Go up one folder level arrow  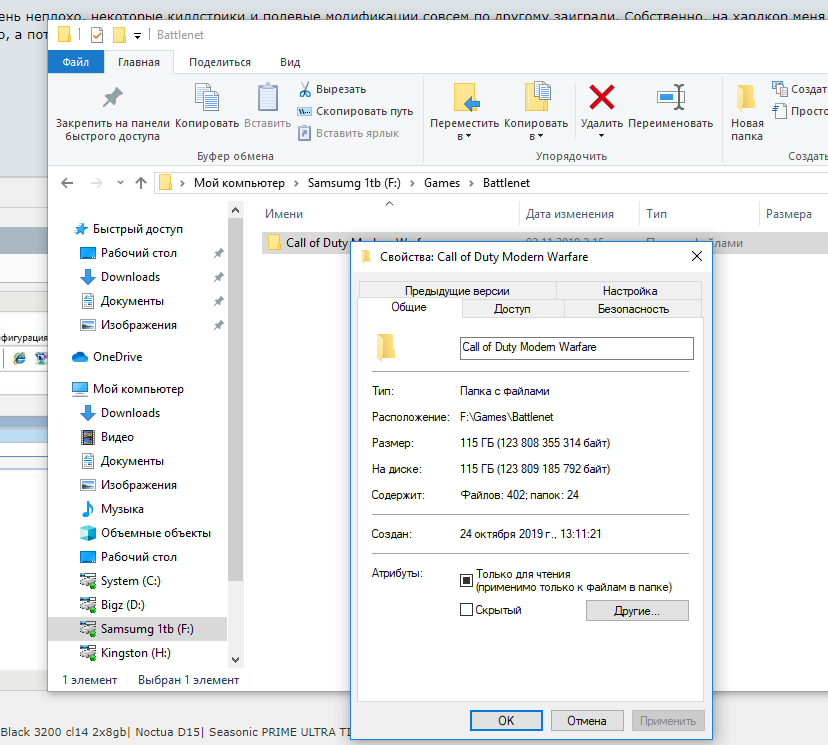(140, 183)
